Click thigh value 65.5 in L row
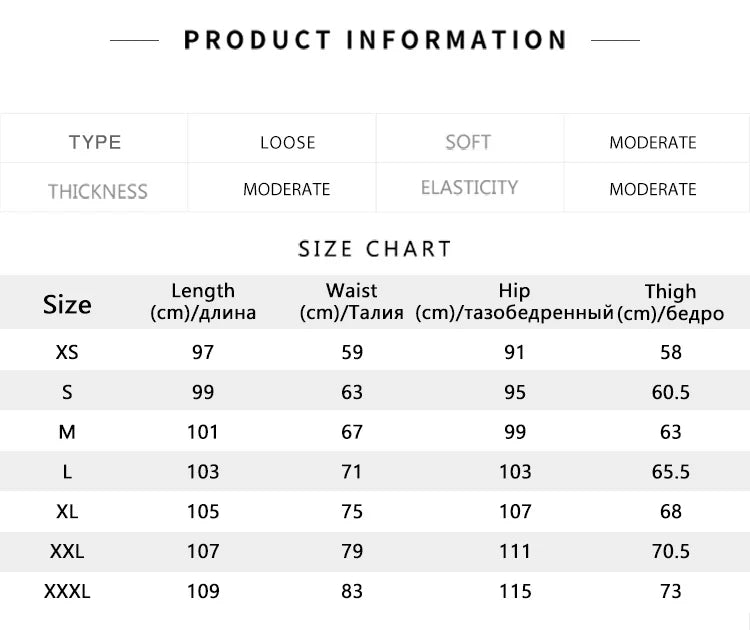The height and width of the screenshot is (630, 750). tap(670, 472)
